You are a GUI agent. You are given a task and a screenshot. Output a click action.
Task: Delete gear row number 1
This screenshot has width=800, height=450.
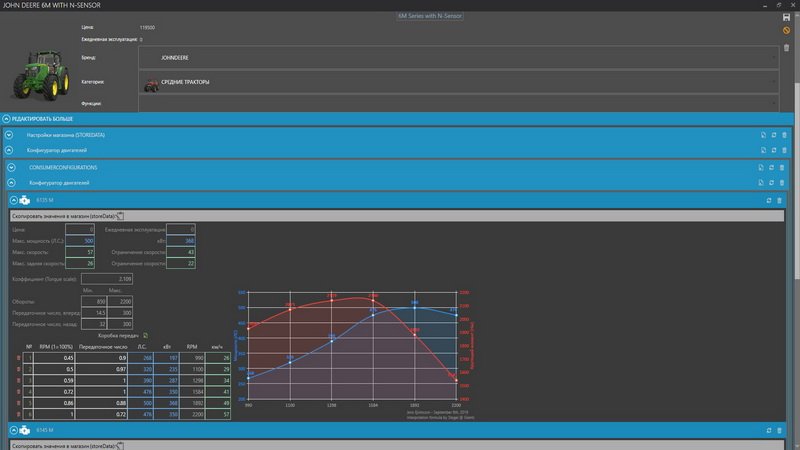tap(19, 358)
